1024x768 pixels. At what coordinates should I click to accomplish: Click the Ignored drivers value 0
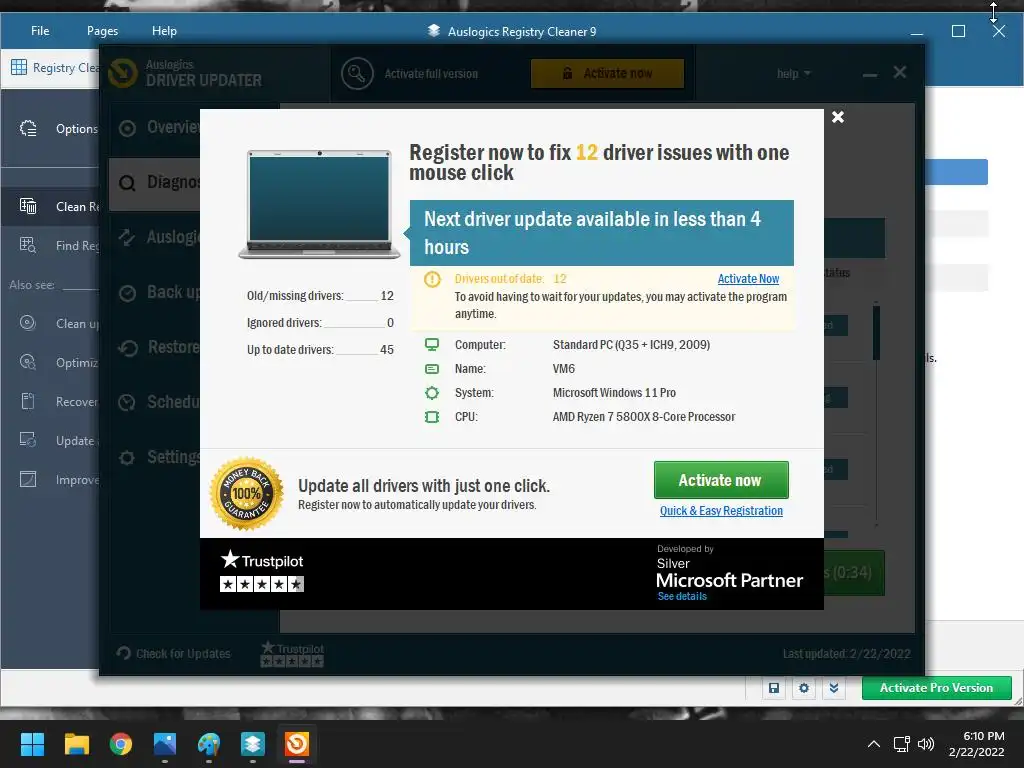click(390, 323)
